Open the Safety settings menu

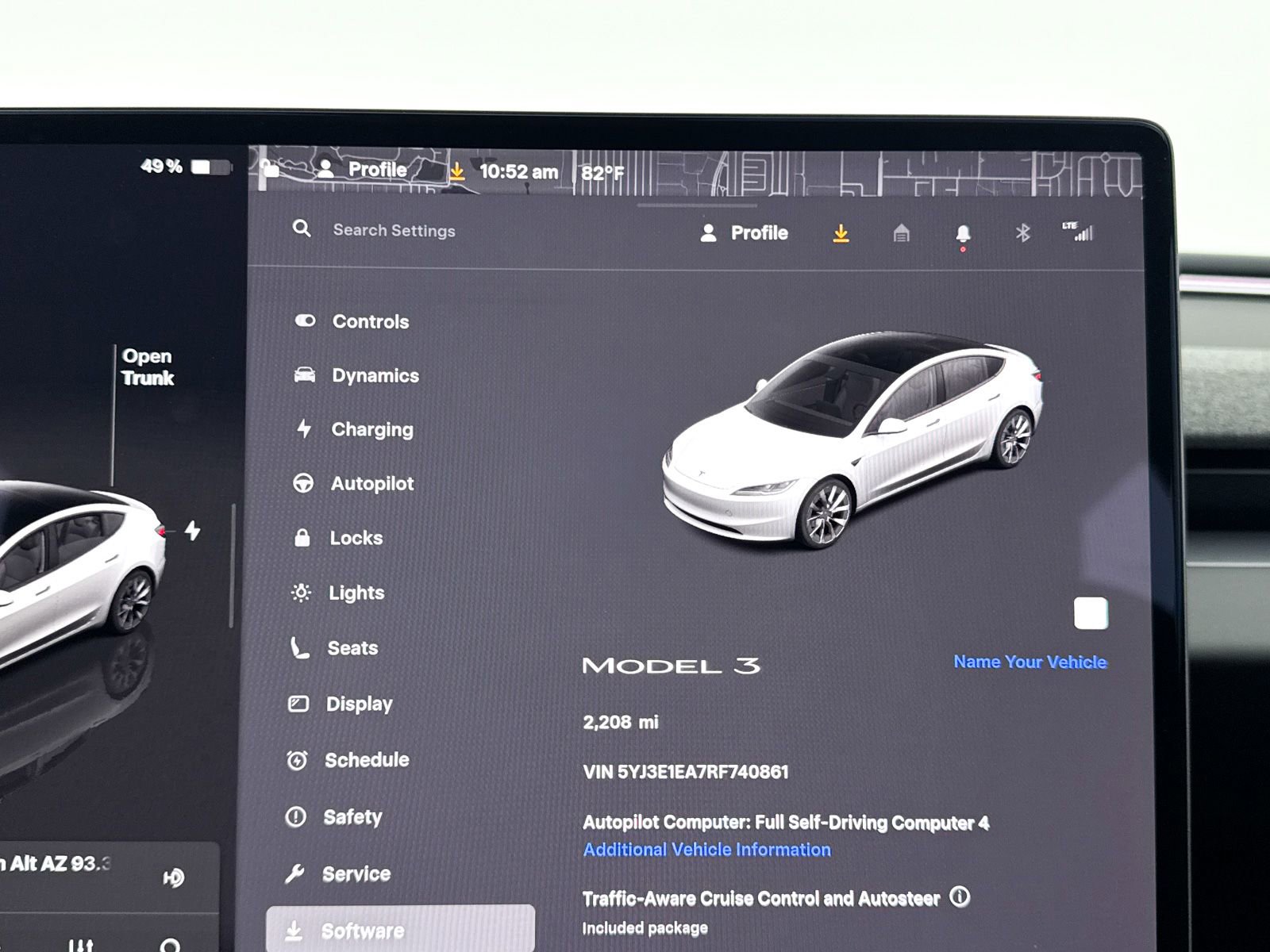click(x=333, y=816)
